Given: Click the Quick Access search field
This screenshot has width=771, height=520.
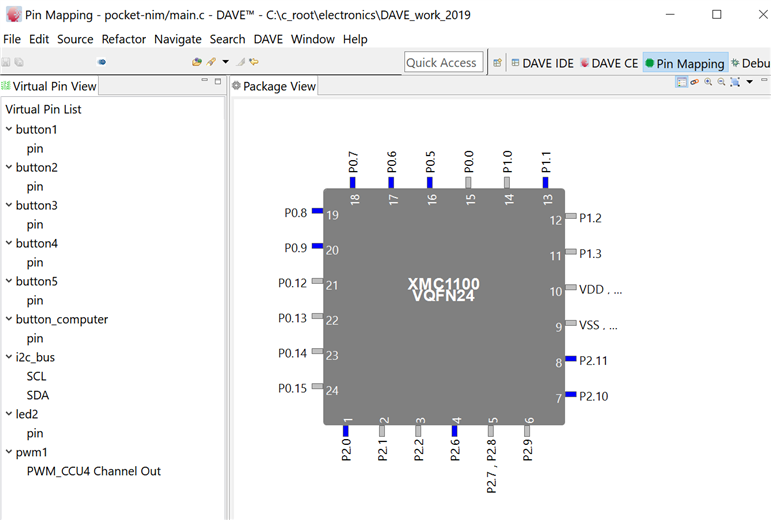Looking at the screenshot, I should tap(444, 62).
